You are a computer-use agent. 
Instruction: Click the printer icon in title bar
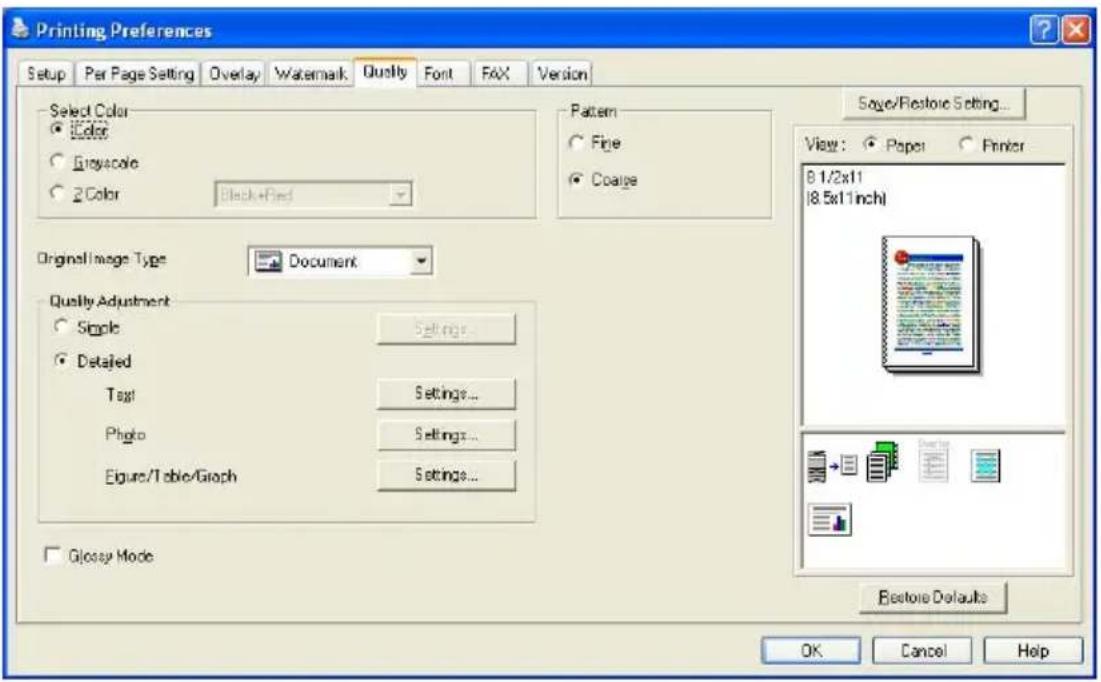pos(20,29)
